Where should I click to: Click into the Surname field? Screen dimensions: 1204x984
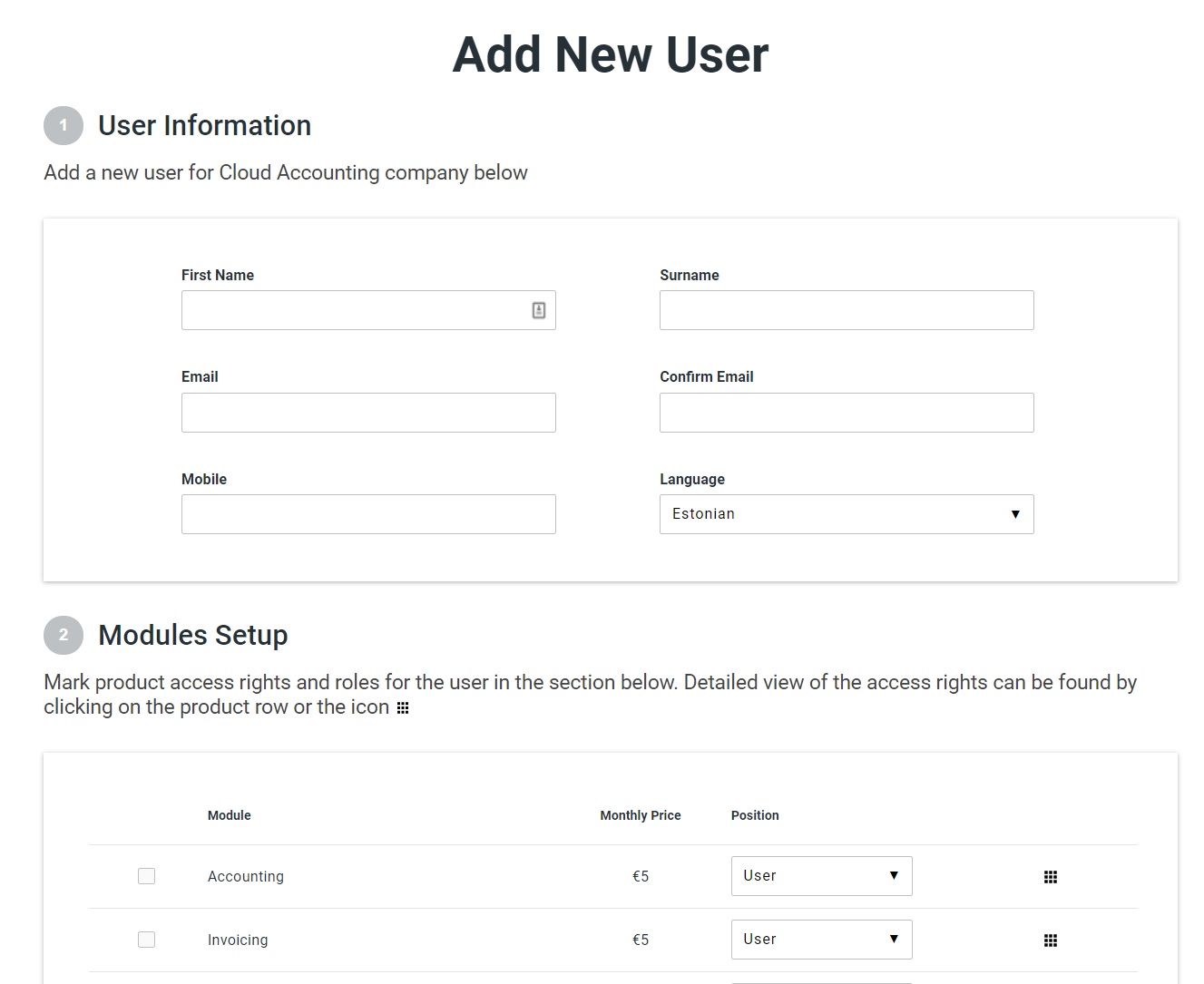[x=846, y=310]
